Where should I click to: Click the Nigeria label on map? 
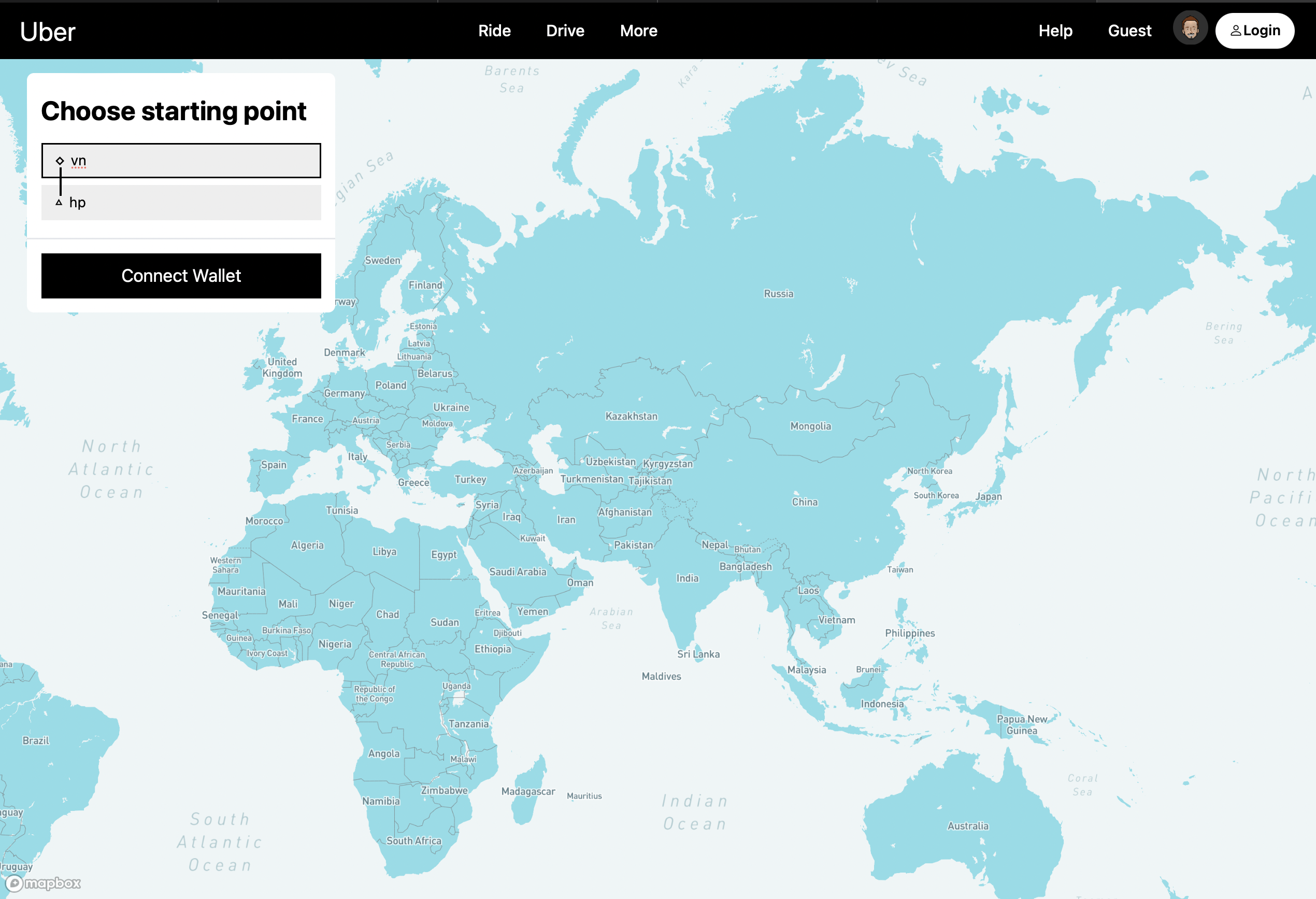point(335,645)
